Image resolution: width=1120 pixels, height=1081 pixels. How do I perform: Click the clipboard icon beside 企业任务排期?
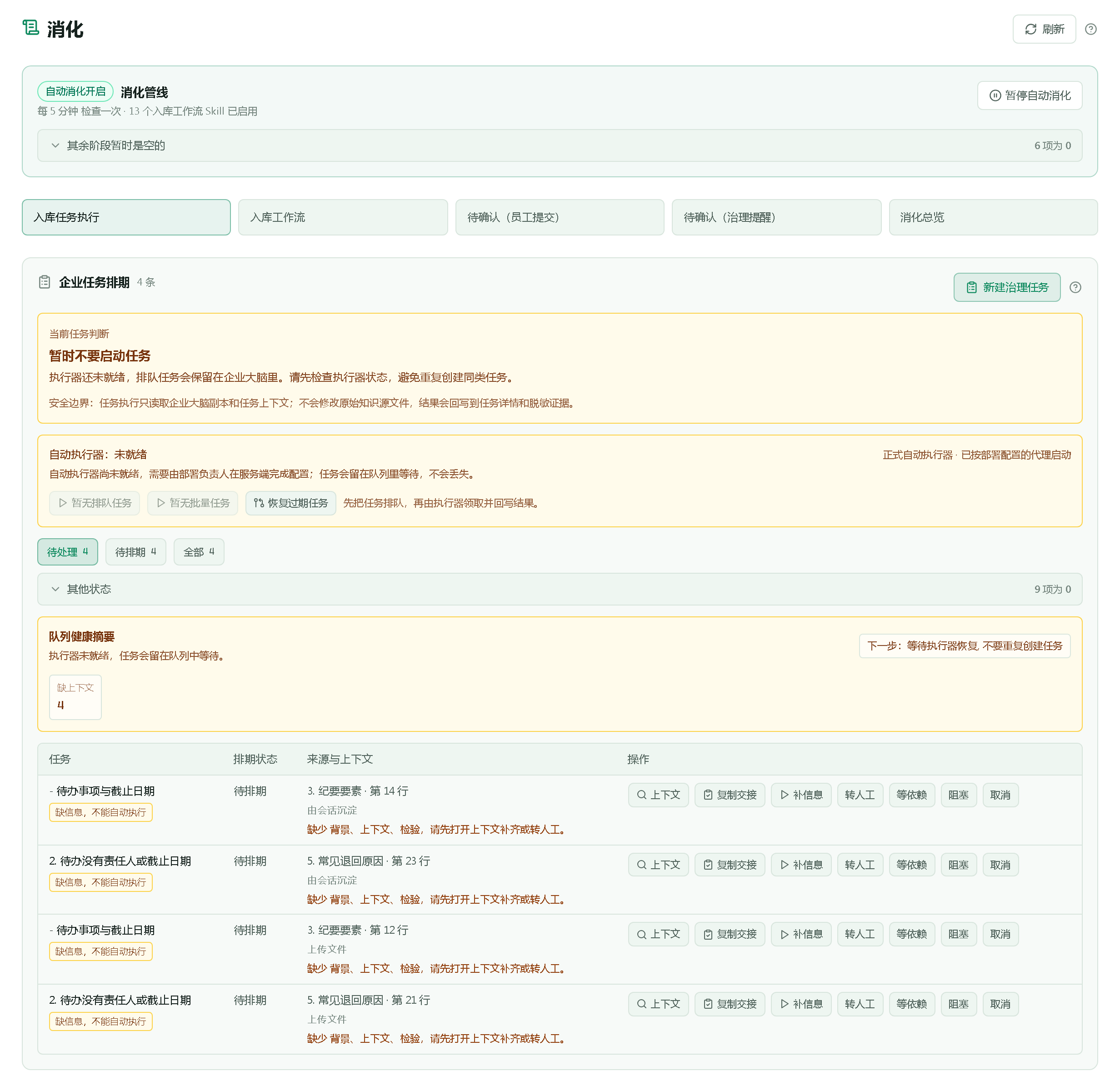(x=45, y=282)
